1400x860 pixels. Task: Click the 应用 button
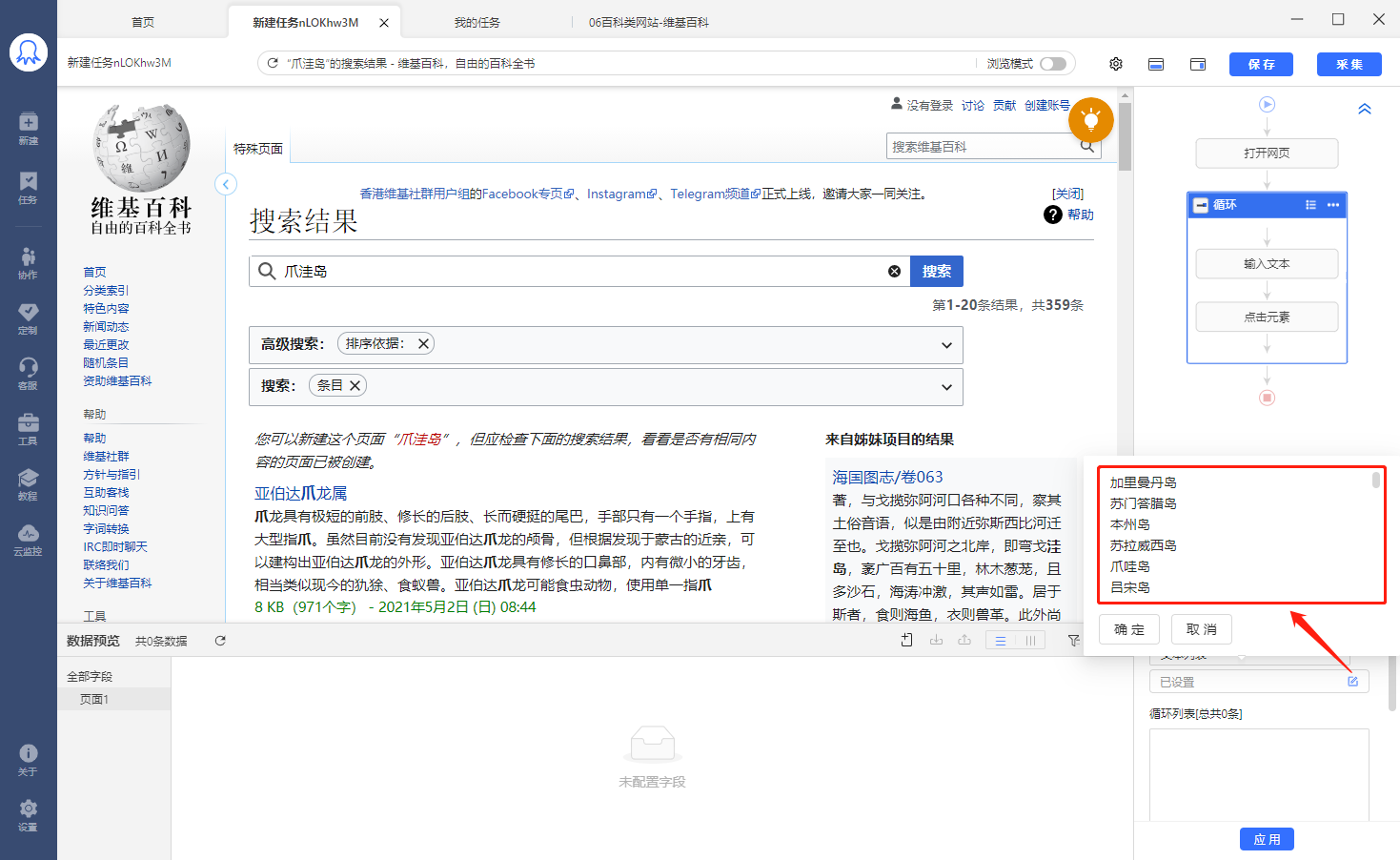coord(1268,839)
